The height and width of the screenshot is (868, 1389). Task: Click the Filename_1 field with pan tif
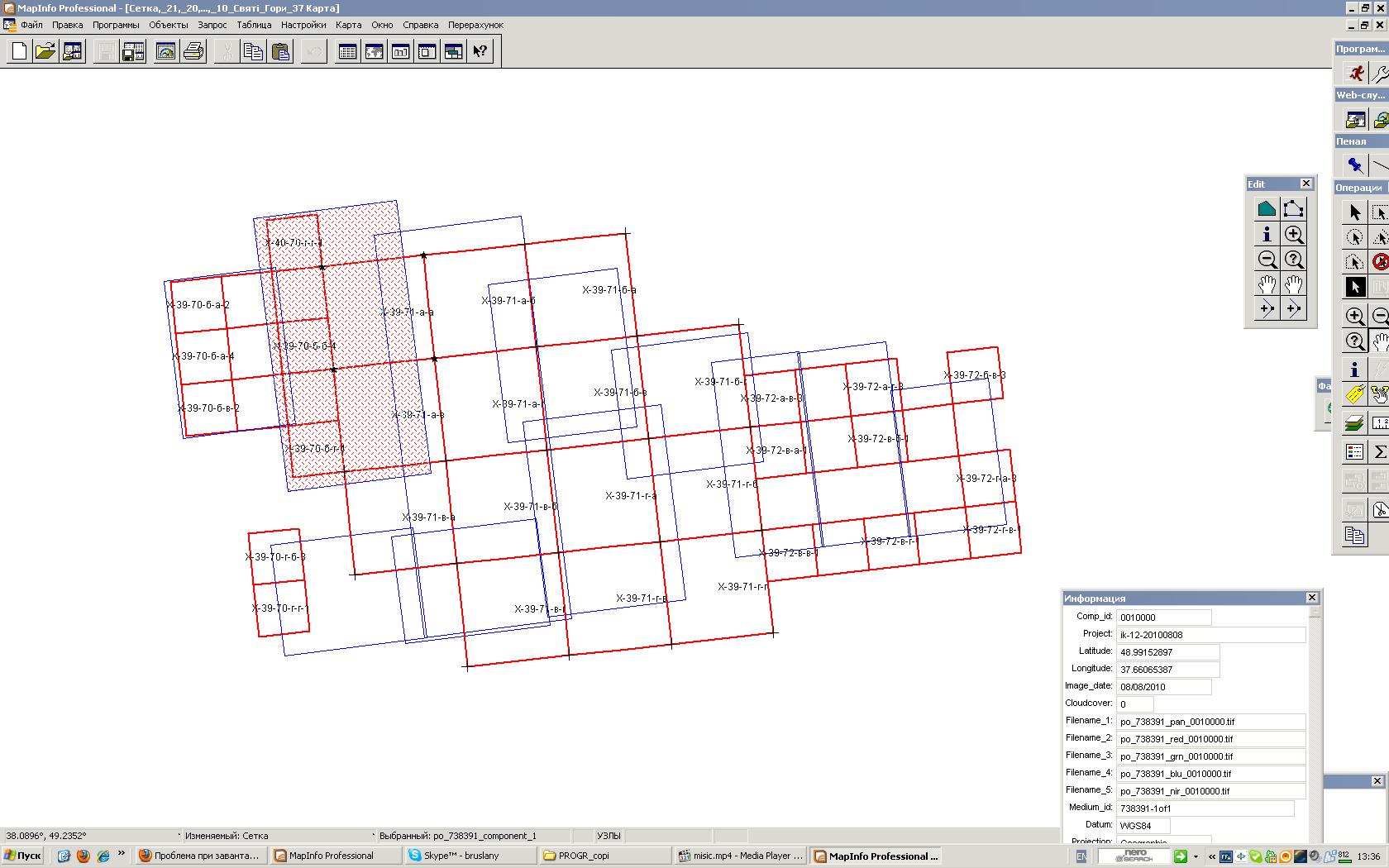click(x=1210, y=722)
